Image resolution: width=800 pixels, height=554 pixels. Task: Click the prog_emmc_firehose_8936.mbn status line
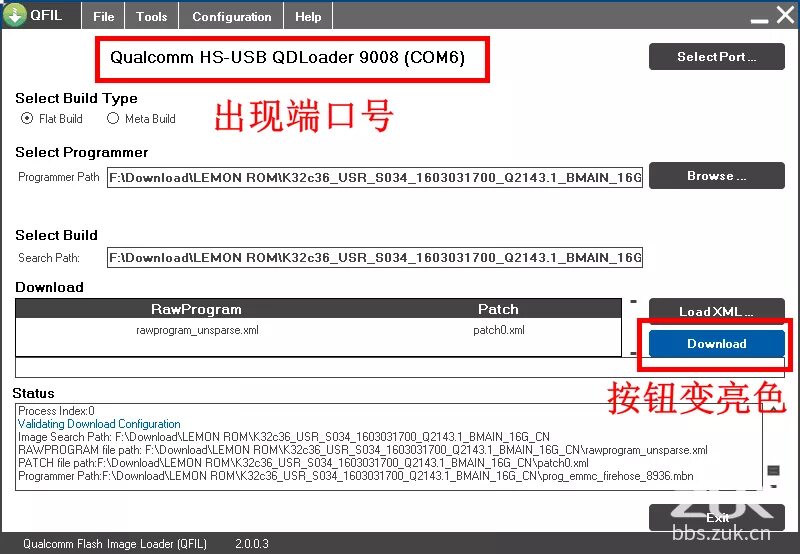tap(356, 476)
